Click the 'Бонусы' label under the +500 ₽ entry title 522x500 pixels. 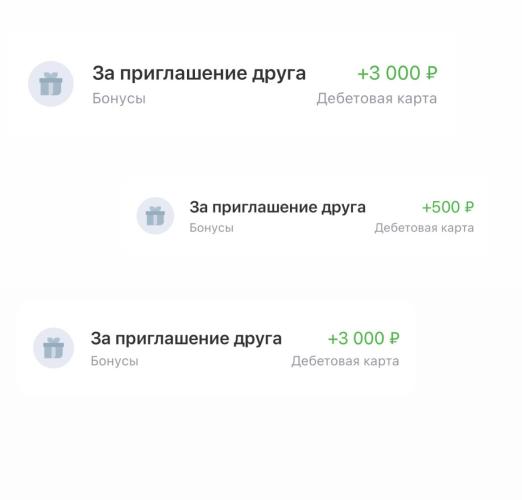[x=211, y=228]
